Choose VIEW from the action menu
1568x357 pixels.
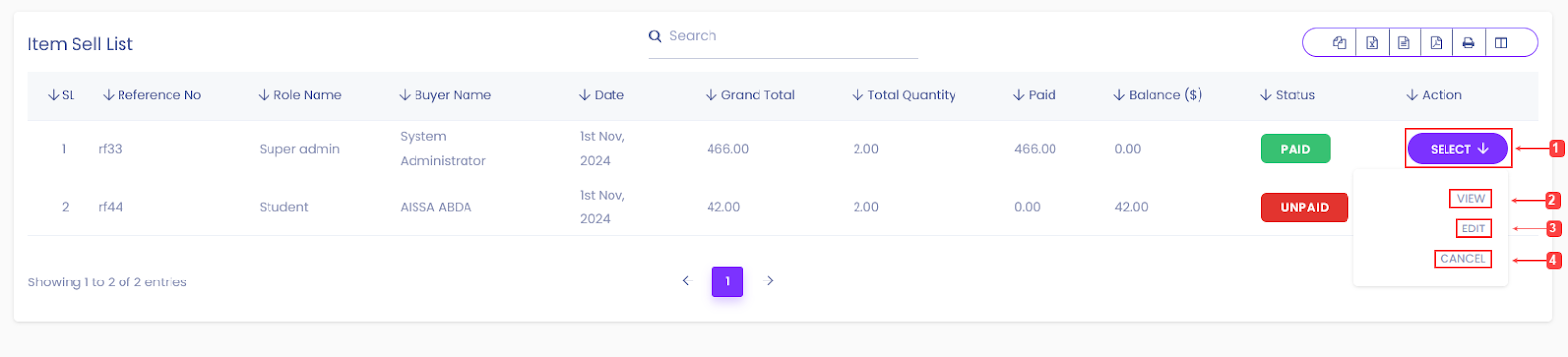(x=1470, y=199)
